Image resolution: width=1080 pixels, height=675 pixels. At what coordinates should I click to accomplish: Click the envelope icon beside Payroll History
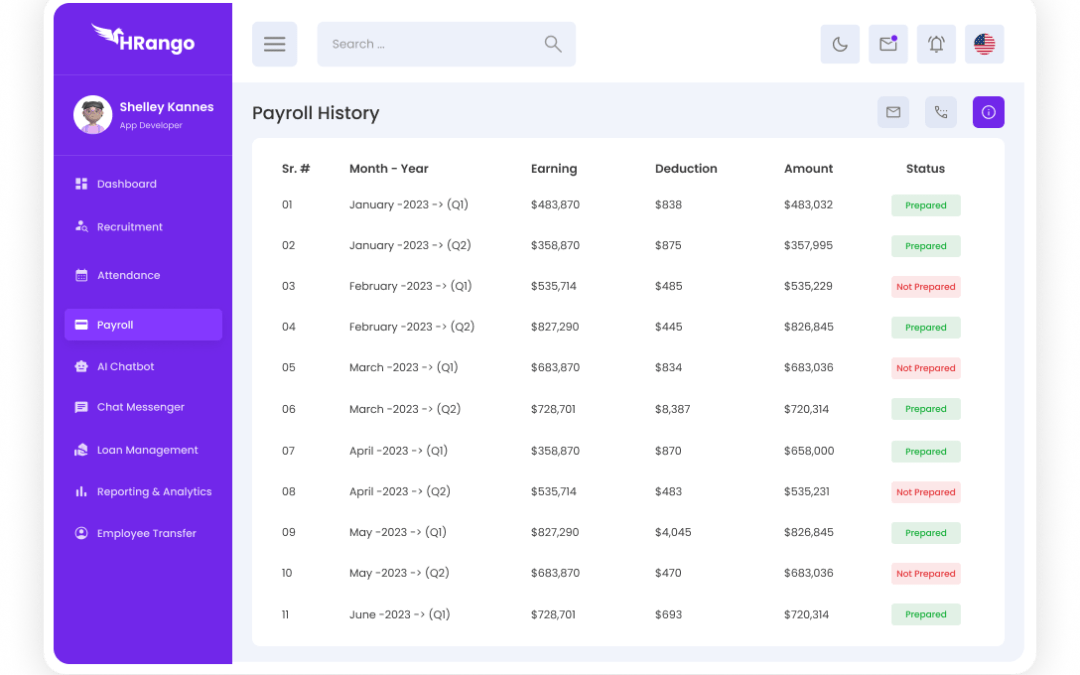[x=893, y=112]
